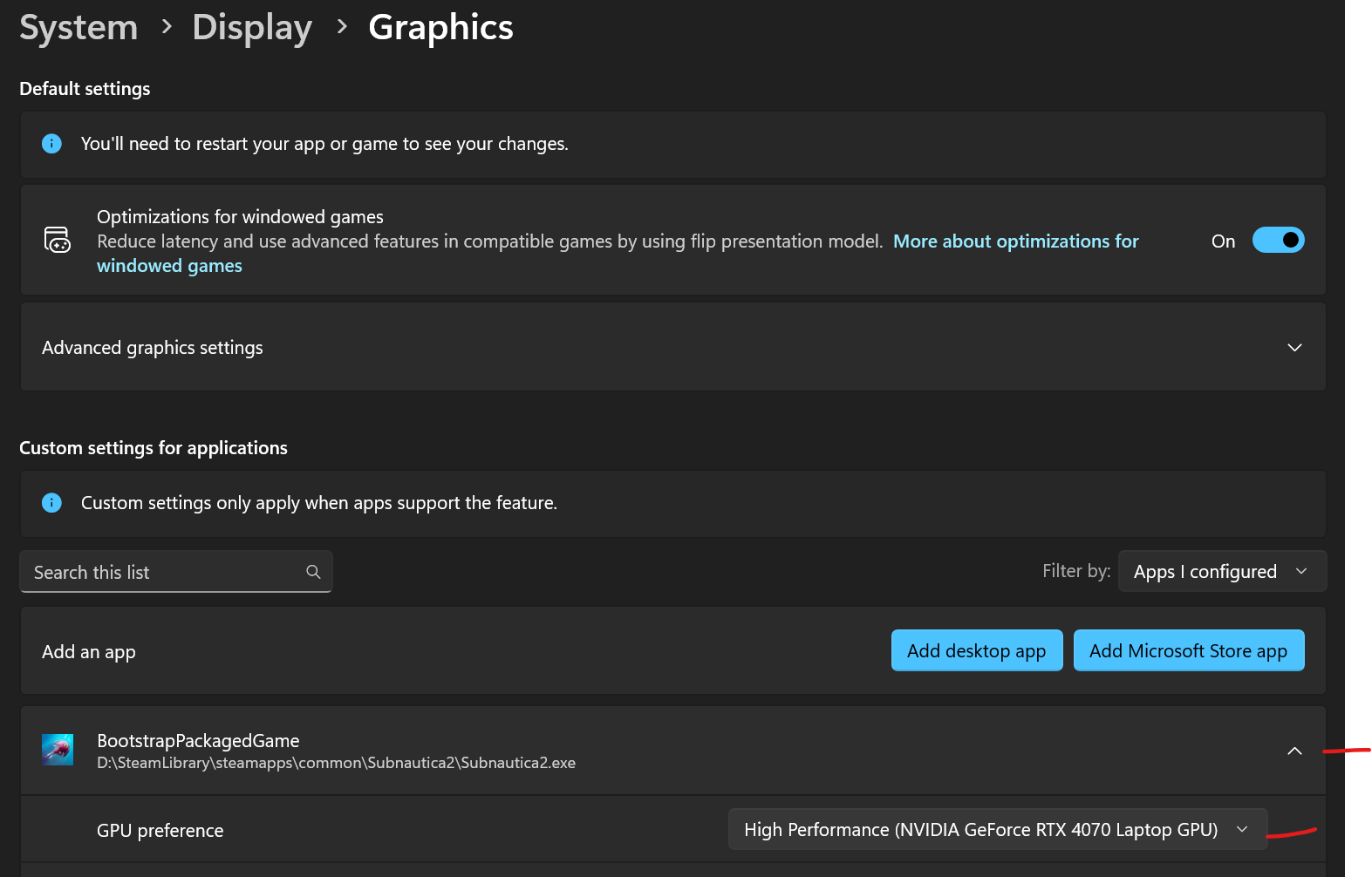Viewport: 1372px width, 877px height.
Task: Open the Display breadcrumb page
Action: coord(252,28)
